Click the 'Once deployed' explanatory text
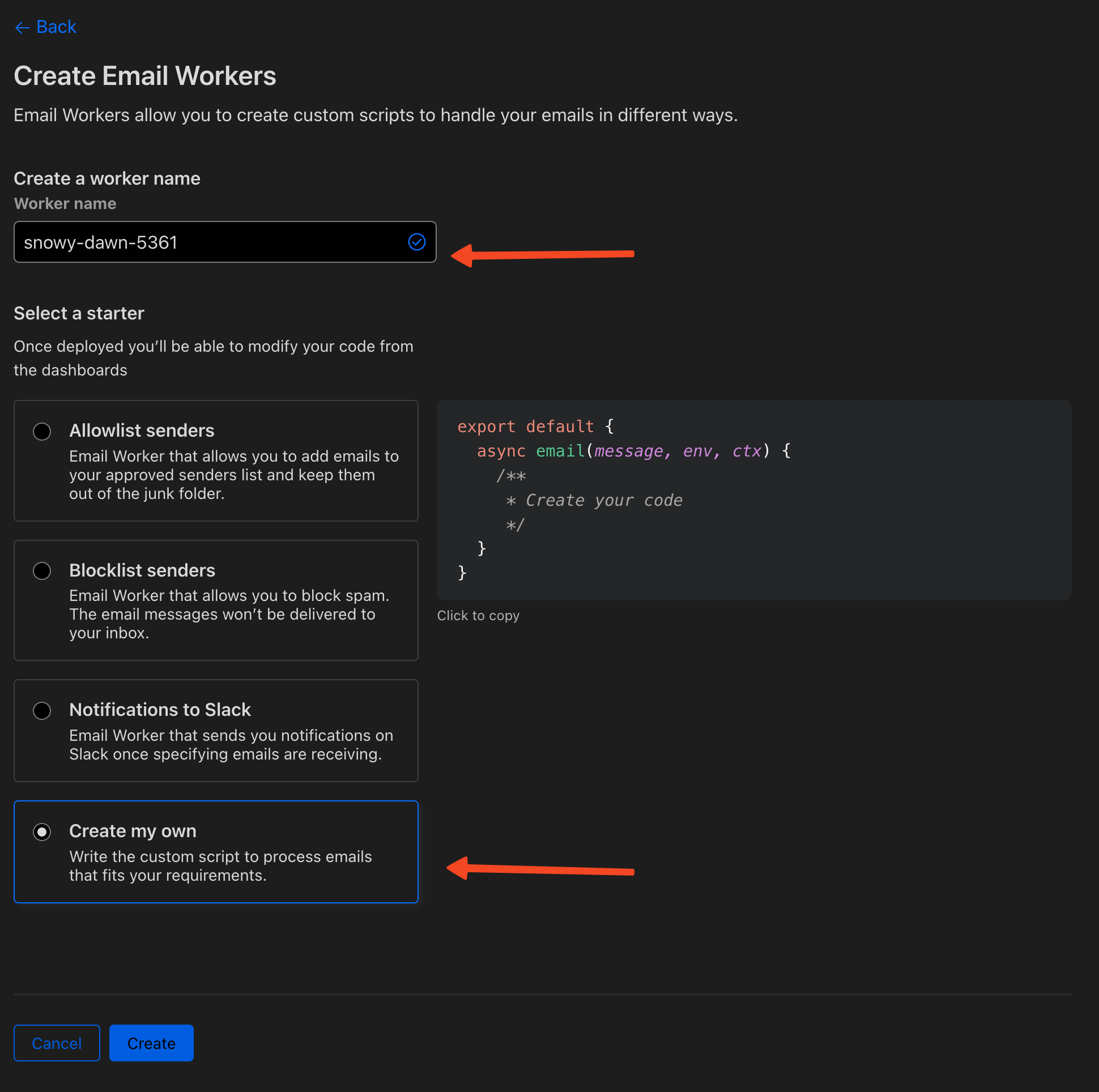This screenshot has height=1092, width=1099. coord(214,359)
